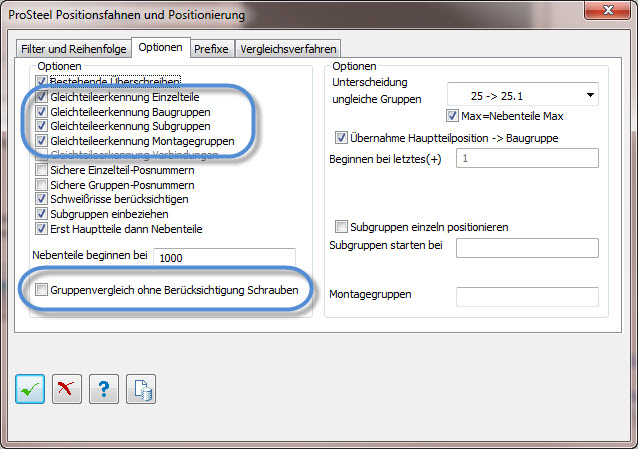Uncheck Subgruppen einbeziehen
The width and height of the screenshot is (638, 449).
41,214
